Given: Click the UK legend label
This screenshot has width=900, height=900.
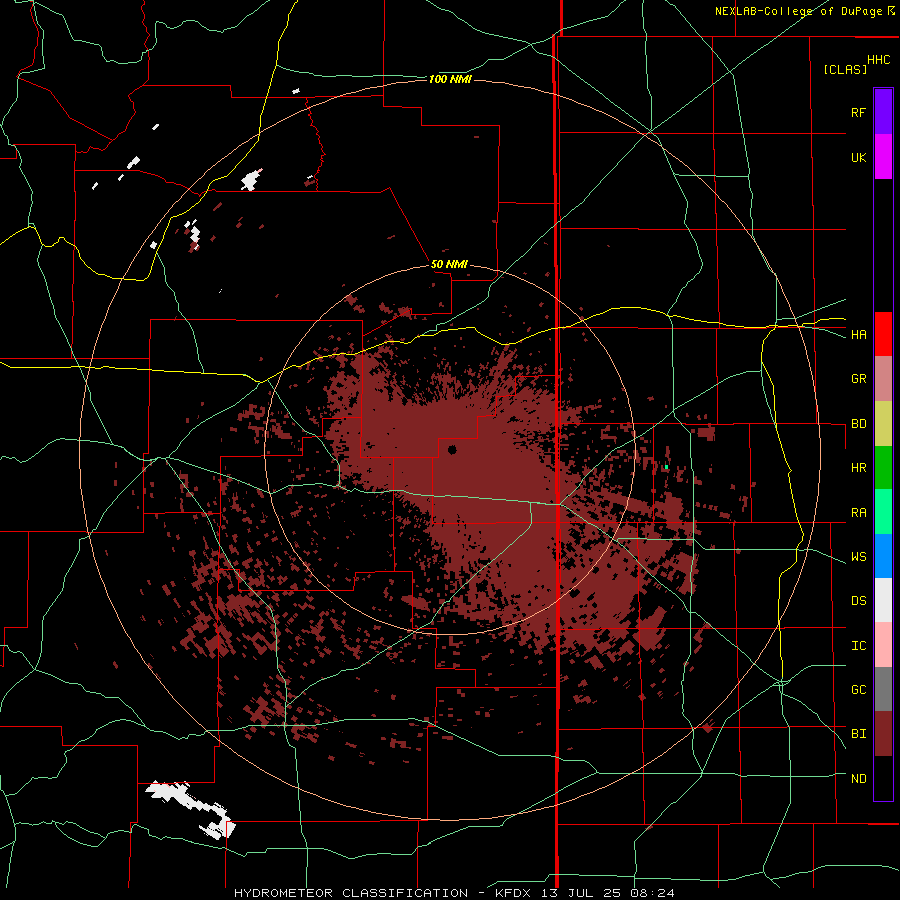Looking at the screenshot, I should pos(858,157).
